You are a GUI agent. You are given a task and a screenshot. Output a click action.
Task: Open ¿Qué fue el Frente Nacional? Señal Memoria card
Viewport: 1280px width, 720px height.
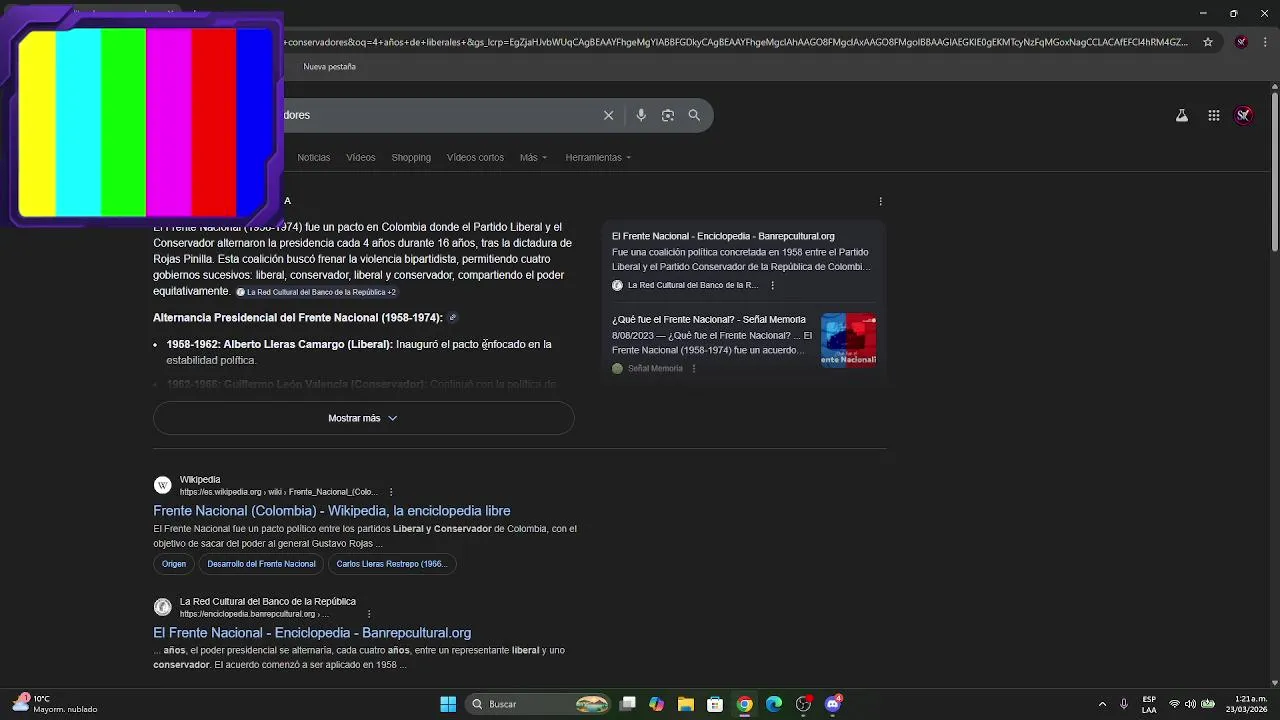(709, 320)
